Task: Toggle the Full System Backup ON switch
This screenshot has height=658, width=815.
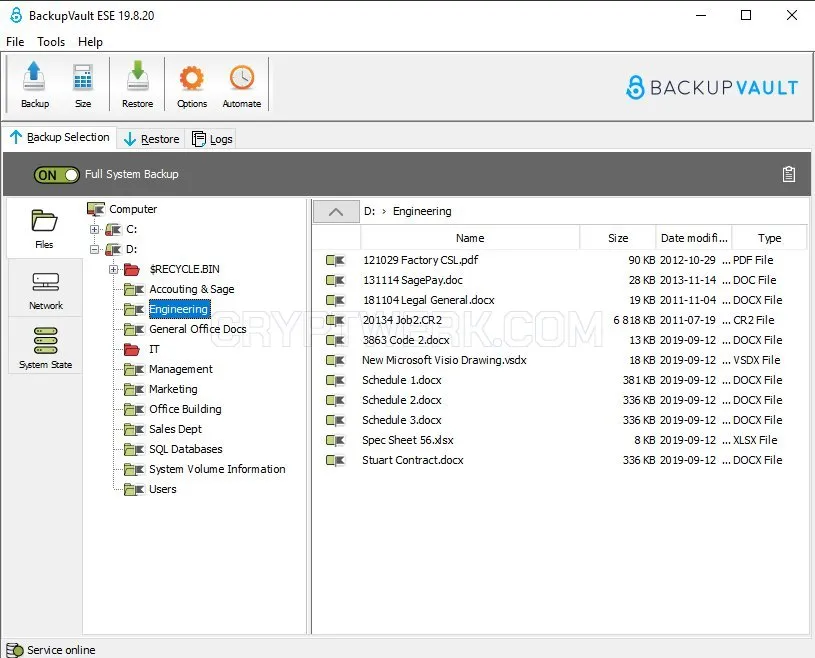Action: click(x=56, y=175)
